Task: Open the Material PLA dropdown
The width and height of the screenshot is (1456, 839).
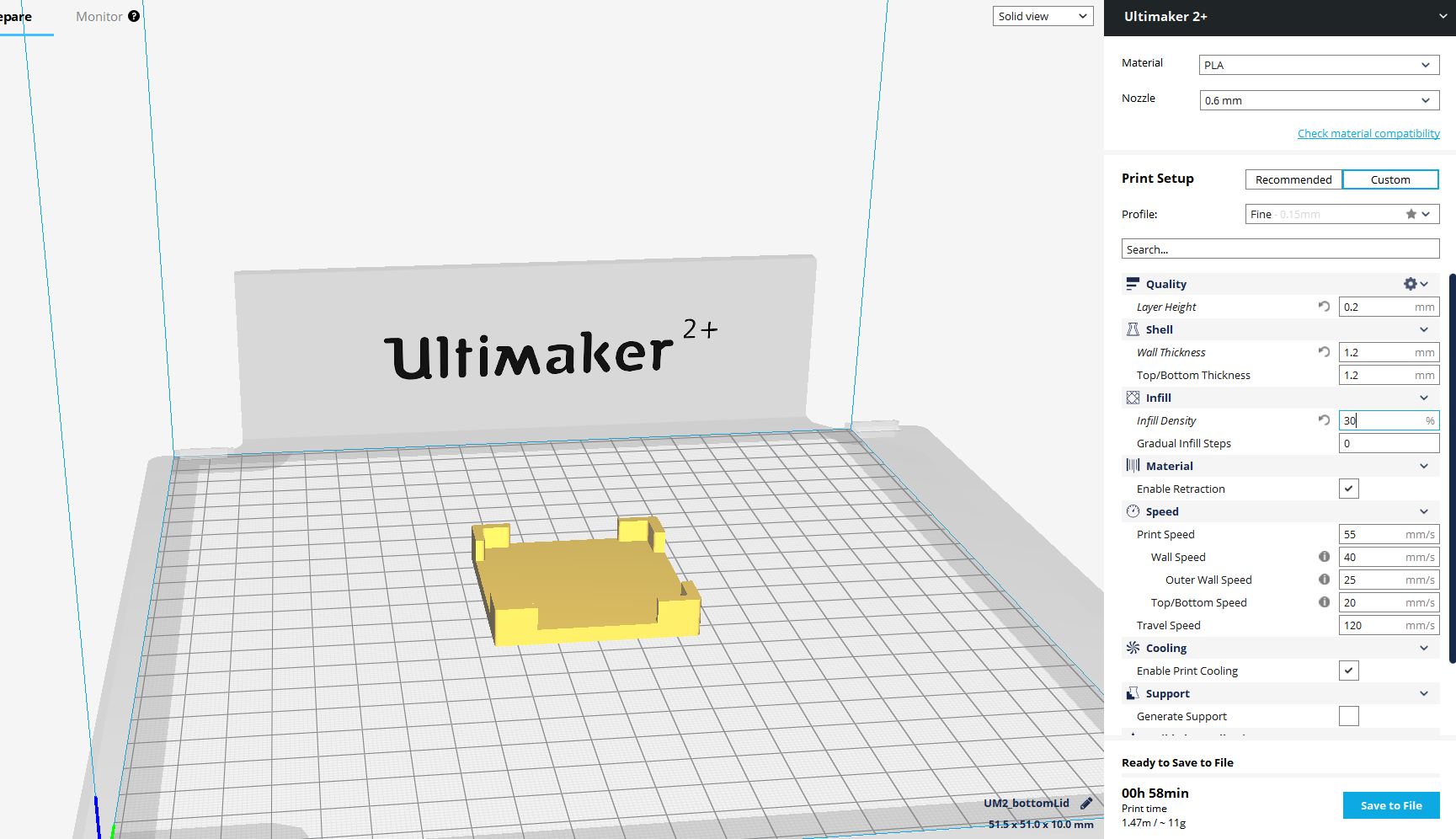Action: [1319, 65]
